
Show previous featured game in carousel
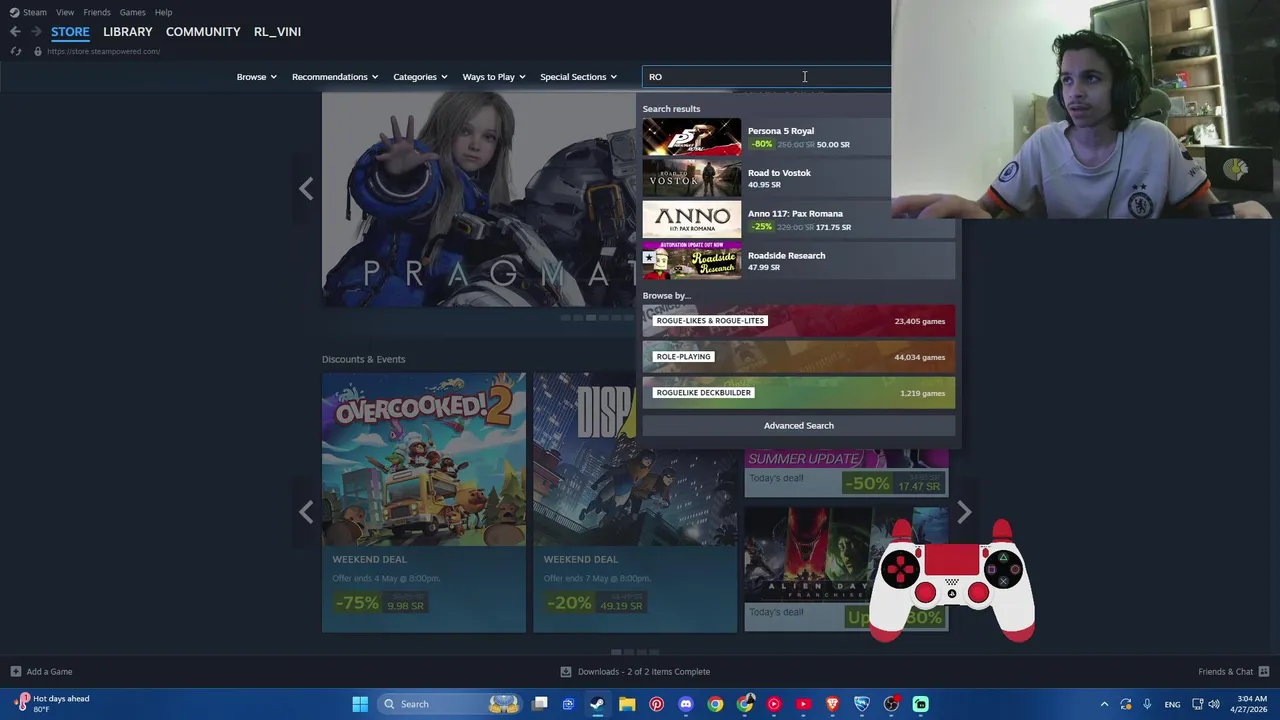306,189
